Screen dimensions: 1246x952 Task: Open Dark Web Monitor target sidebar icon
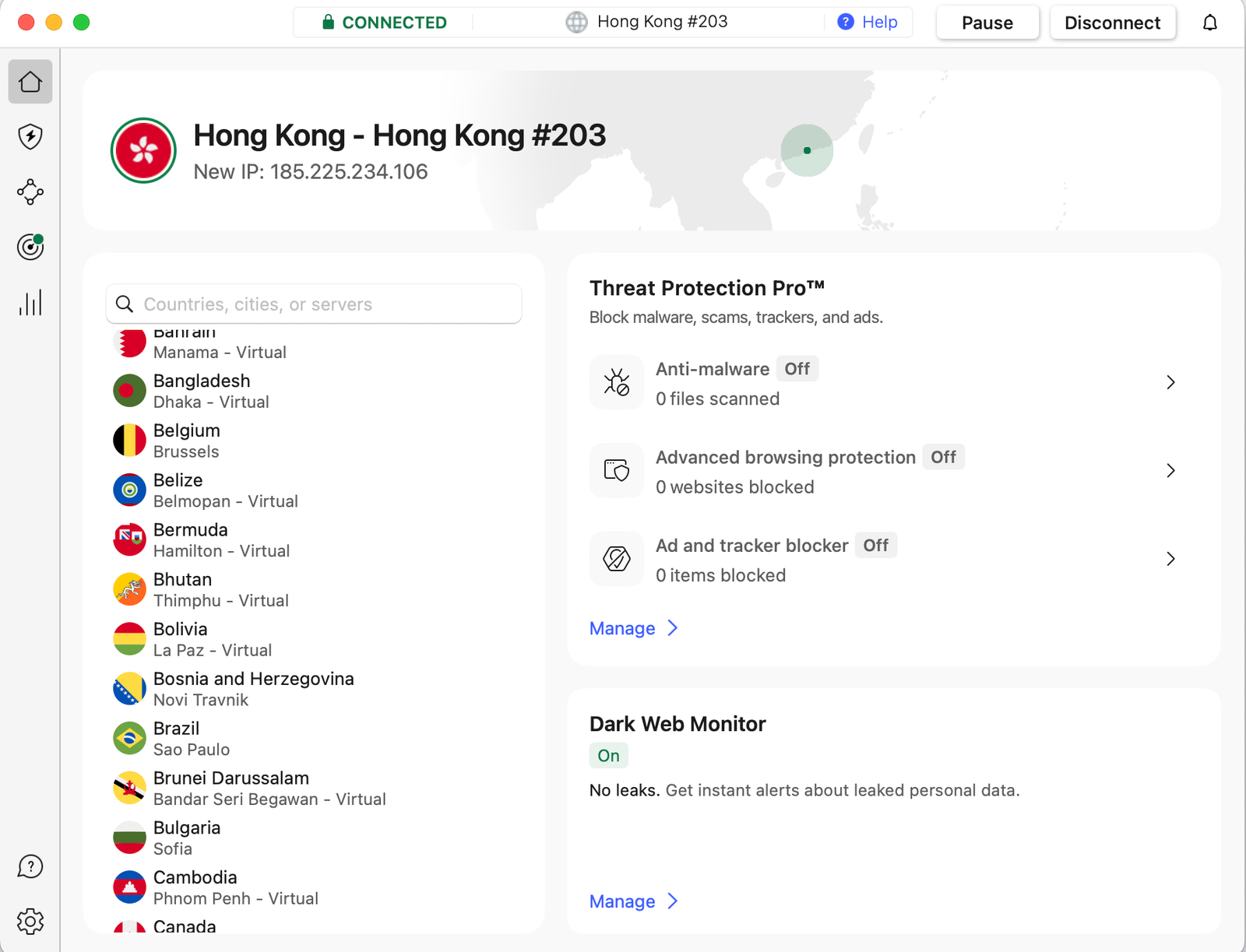(30, 247)
